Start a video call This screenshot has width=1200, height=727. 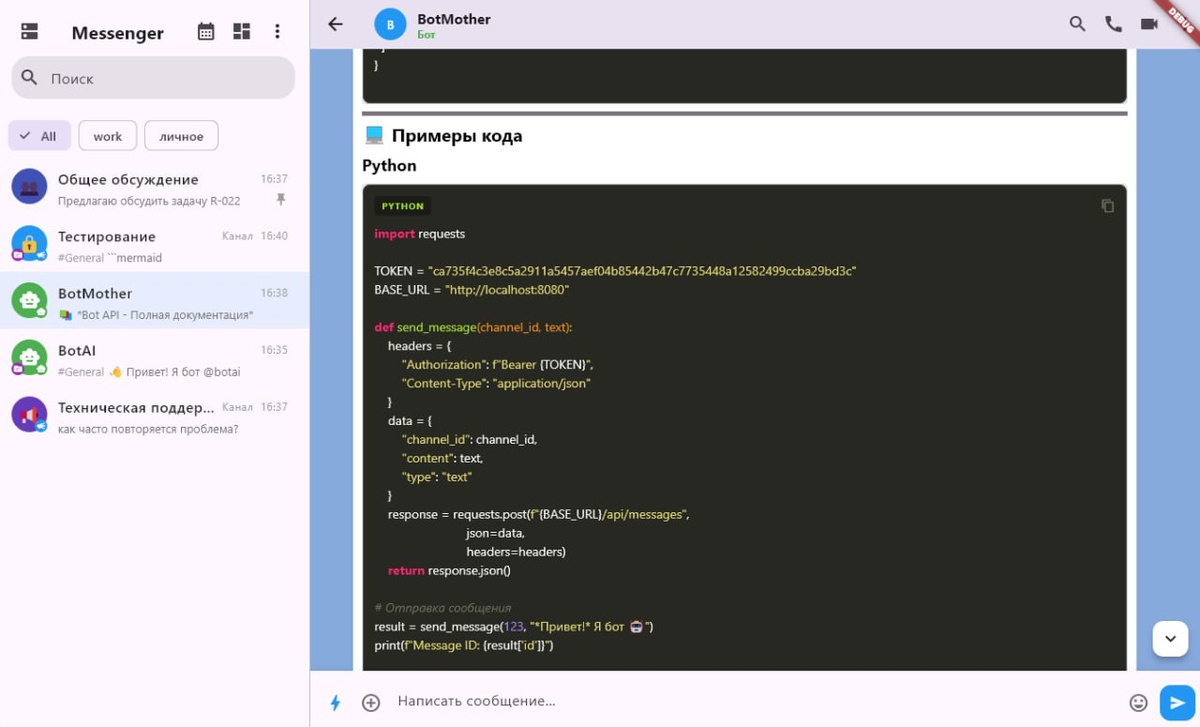point(1149,24)
